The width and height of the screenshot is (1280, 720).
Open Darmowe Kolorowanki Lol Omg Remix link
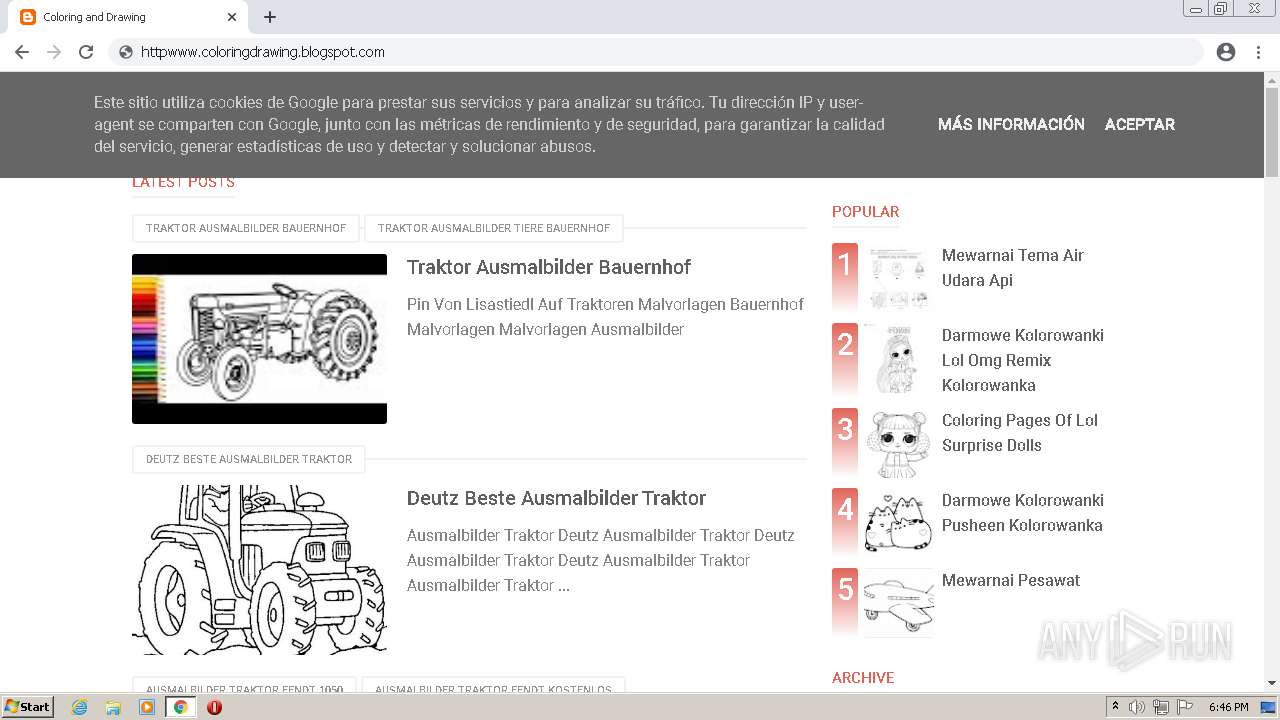pyautogui.click(x=1023, y=360)
